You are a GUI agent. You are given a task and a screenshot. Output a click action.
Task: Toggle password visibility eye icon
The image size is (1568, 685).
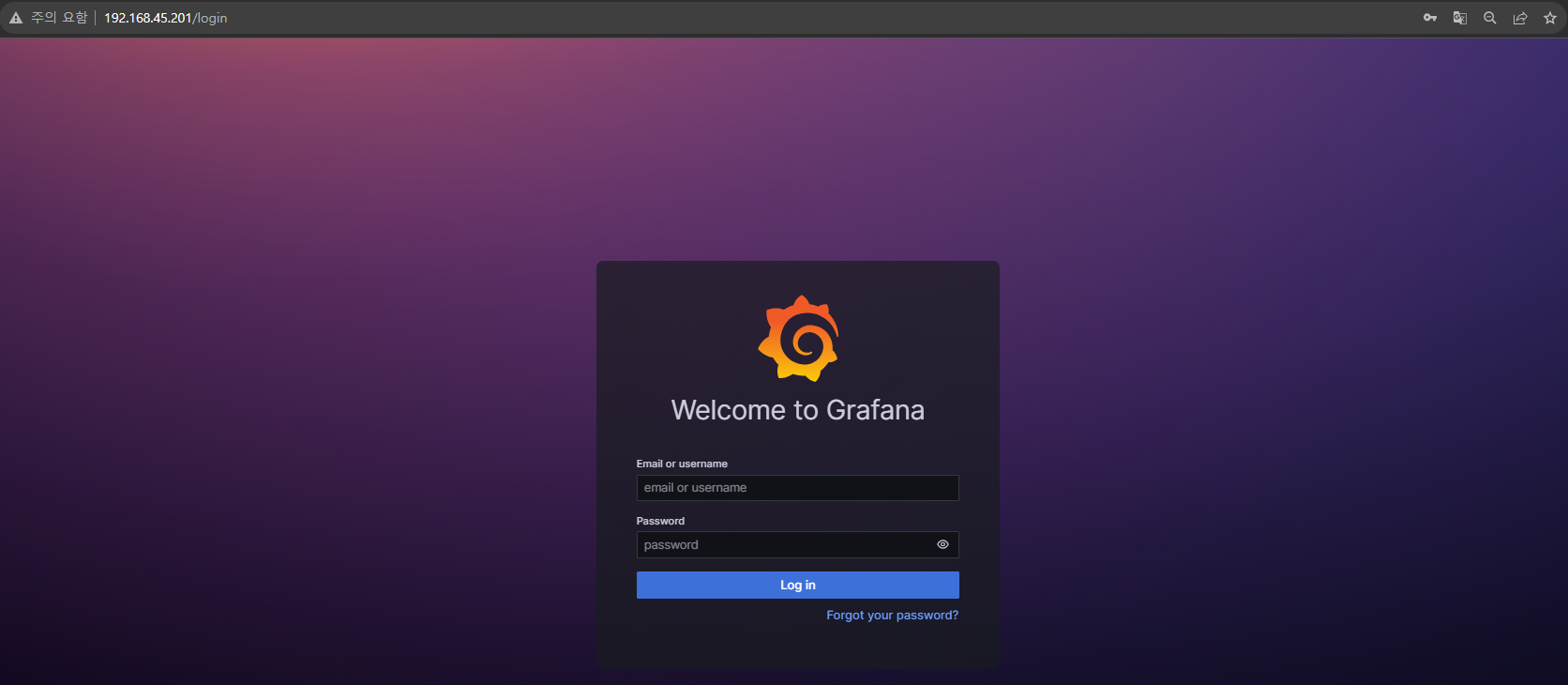pos(942,544)
